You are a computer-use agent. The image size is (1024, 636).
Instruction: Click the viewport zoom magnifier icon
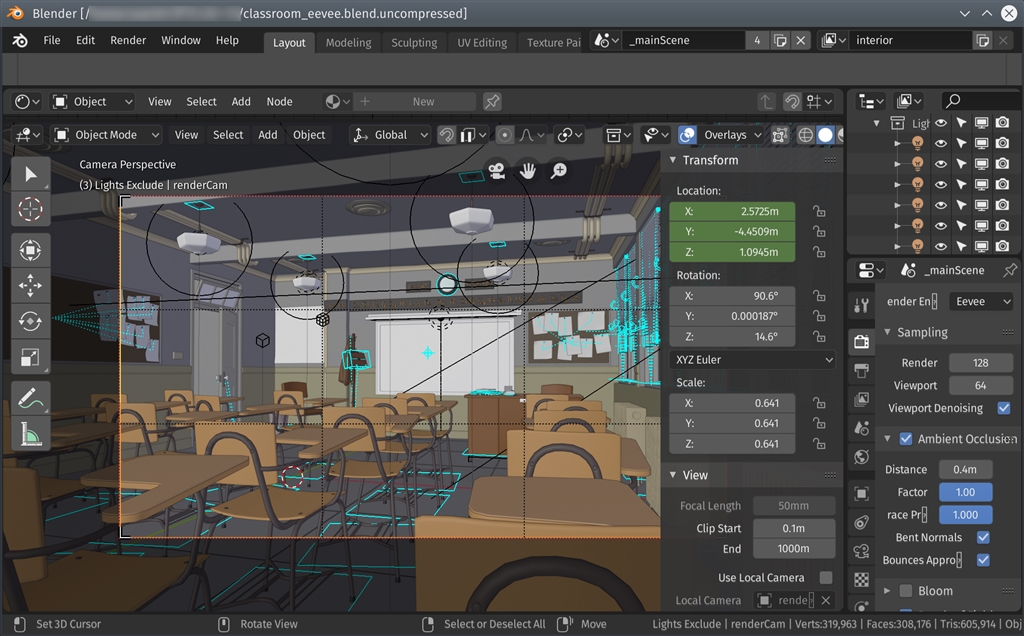pos(559,172)
